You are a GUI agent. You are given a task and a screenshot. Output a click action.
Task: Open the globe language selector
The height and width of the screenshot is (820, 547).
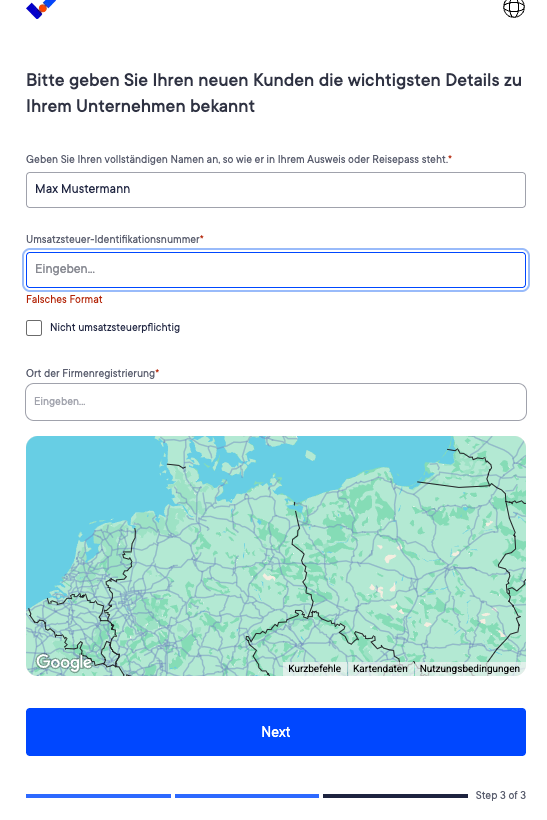pyautogui.click(x=514, y=8)
